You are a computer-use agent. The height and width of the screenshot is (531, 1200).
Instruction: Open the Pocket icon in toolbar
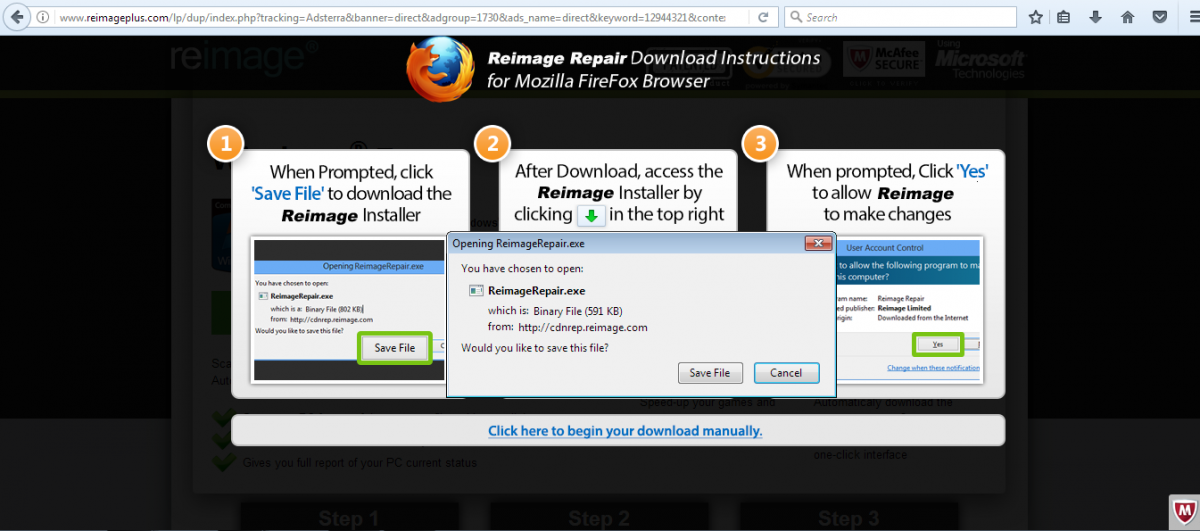tap(1159, 17)
